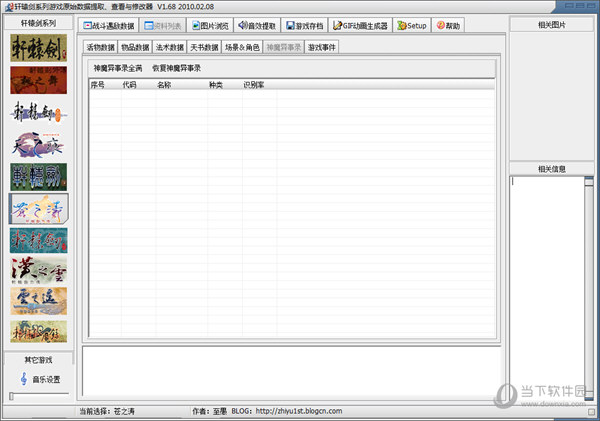Screen dimensions: 600x421
Task: Click the 帮助 help icon
Action: 449,25
